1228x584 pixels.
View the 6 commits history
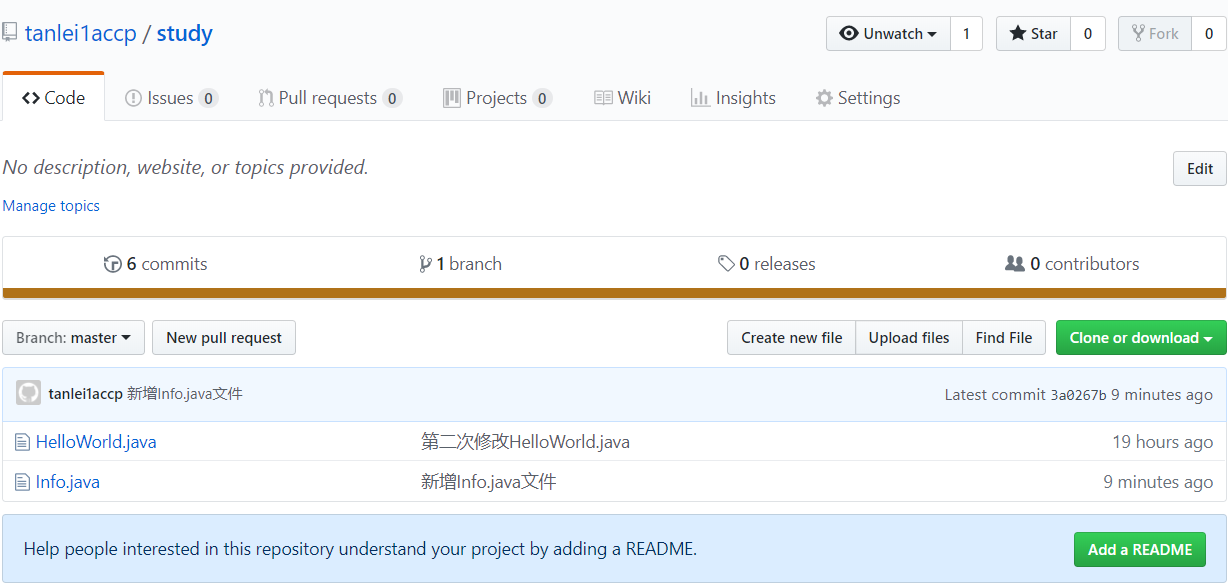pos(156,264)
